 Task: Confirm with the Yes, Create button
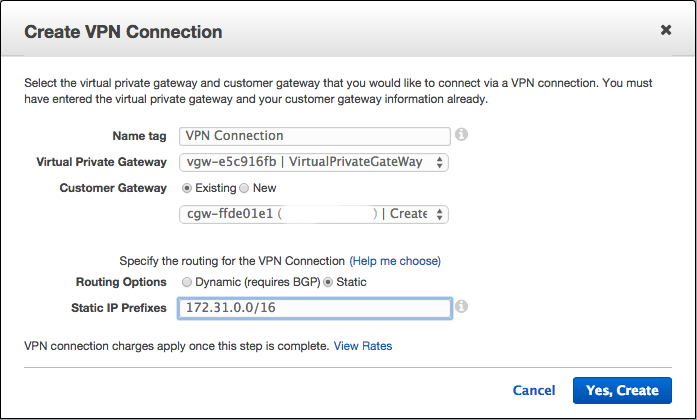click(x=622, y=390)
